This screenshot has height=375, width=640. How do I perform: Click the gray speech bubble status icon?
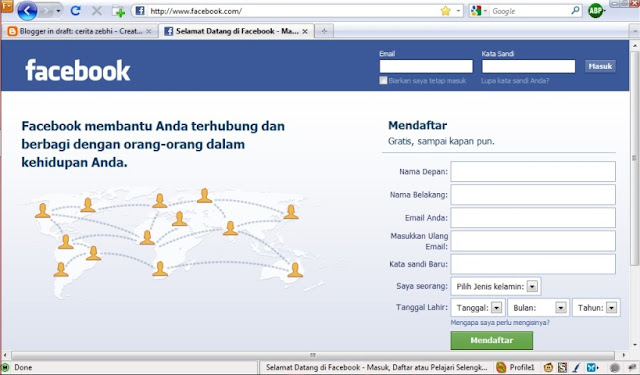(614, 367)
